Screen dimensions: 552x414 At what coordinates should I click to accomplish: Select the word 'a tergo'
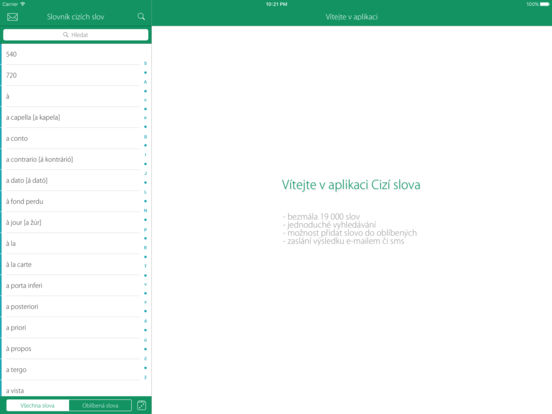coord(72,370)
